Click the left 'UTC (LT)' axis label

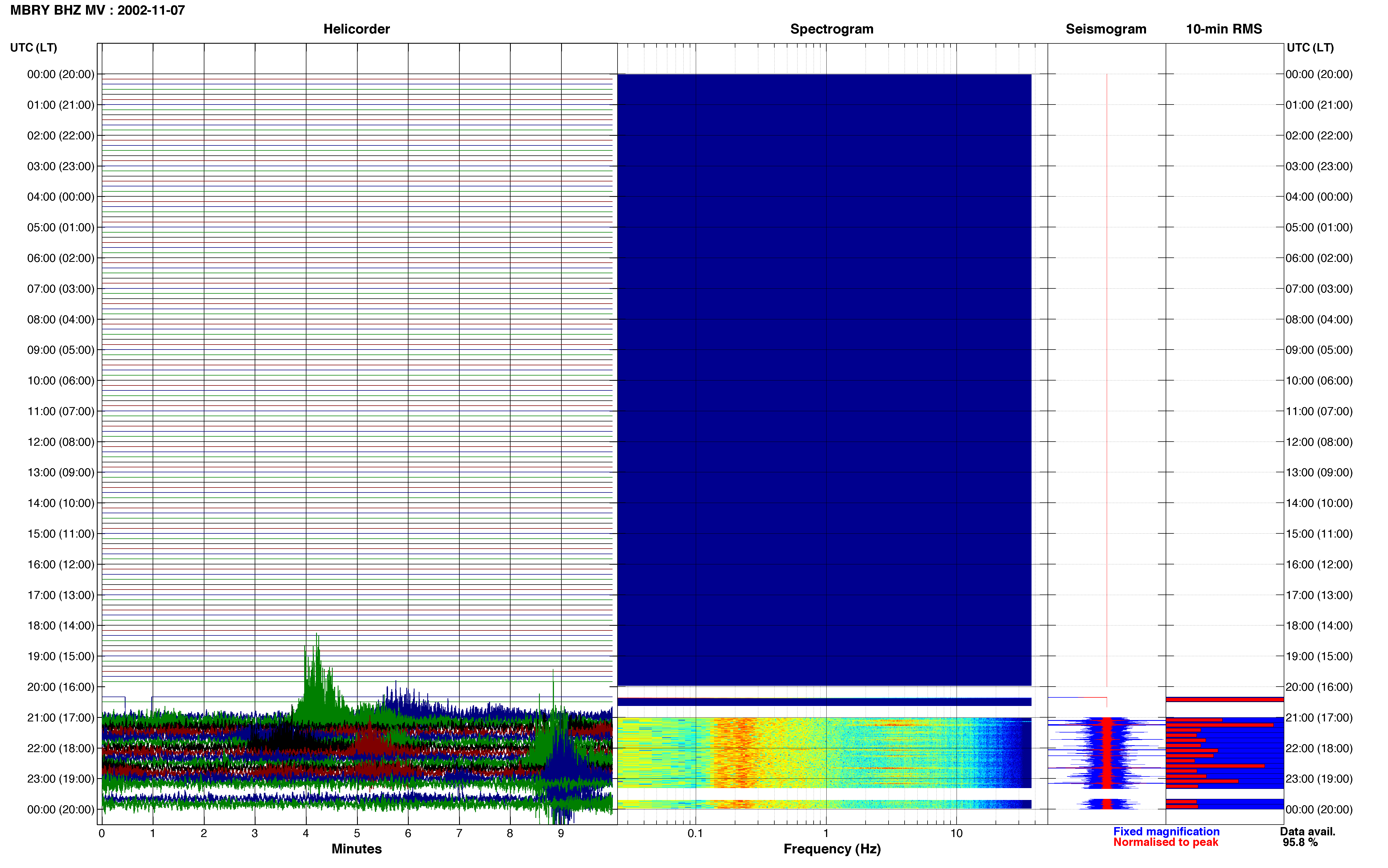pyautogui.click(x=34, y=48)
